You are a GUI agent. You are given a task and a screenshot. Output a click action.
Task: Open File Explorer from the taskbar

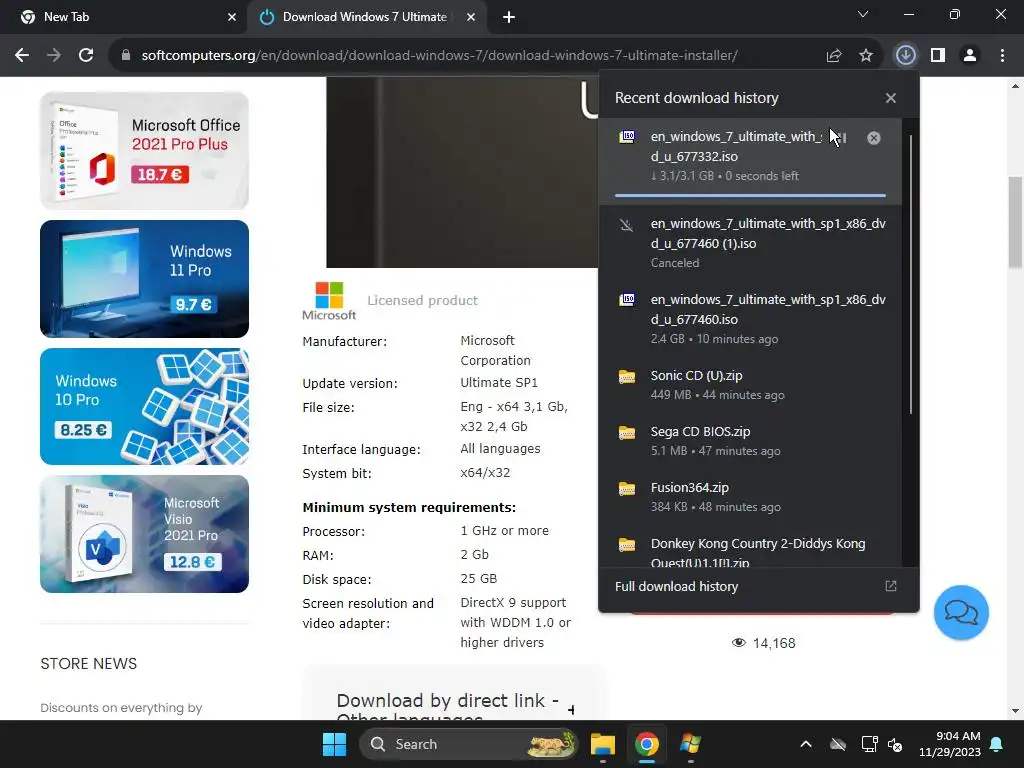pos(603,744)
